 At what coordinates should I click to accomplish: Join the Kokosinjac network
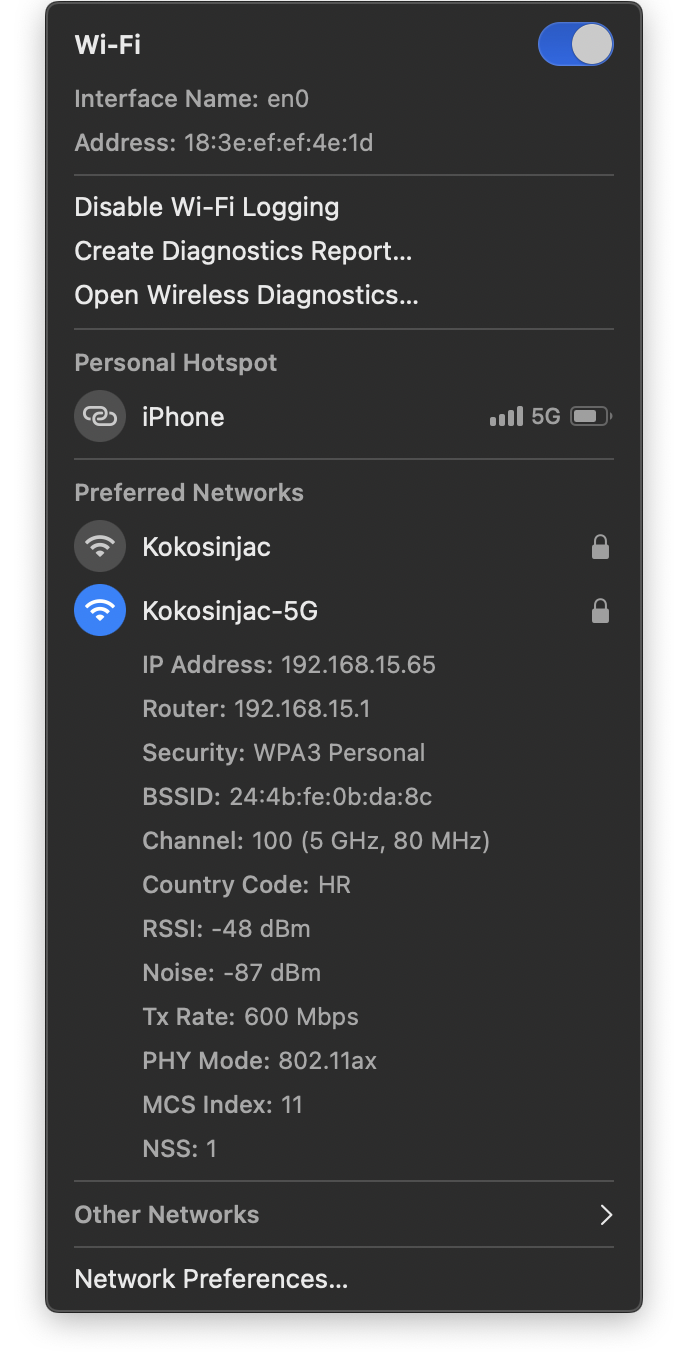tap(206, 547)
